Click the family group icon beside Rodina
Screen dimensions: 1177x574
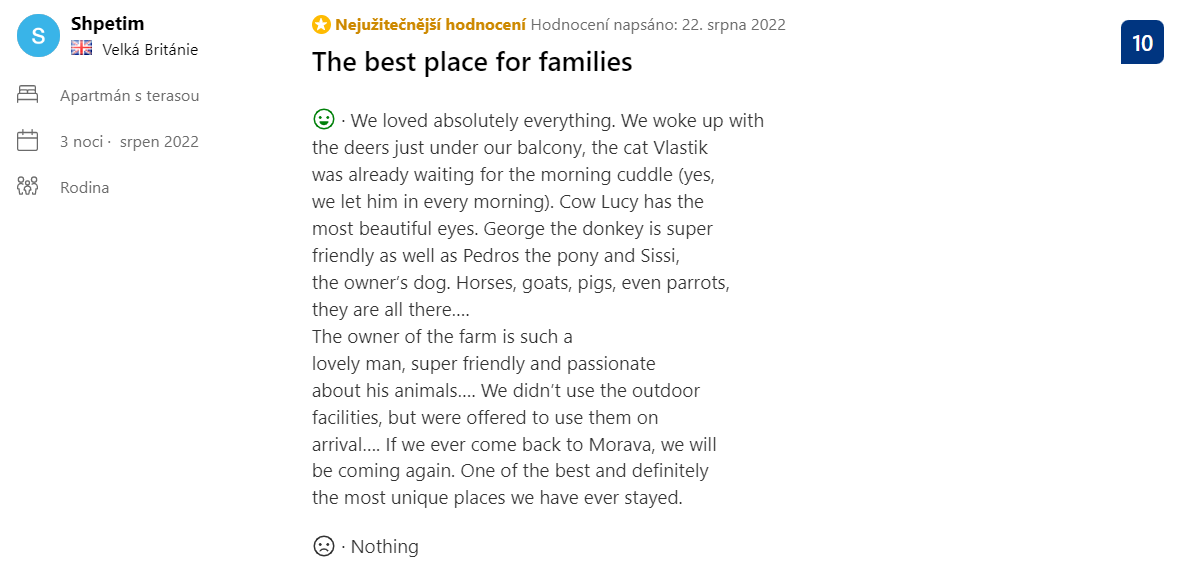[x=27, y=187]
